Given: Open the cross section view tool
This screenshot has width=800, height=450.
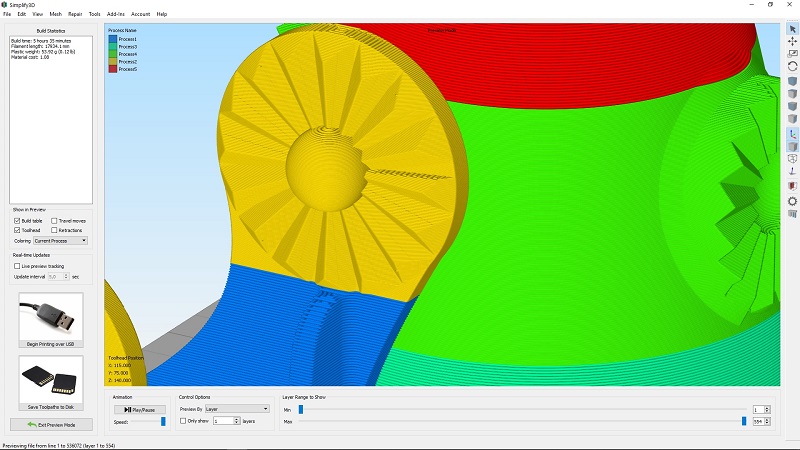Looking at the screenshot, I should (x=792, y=186).
